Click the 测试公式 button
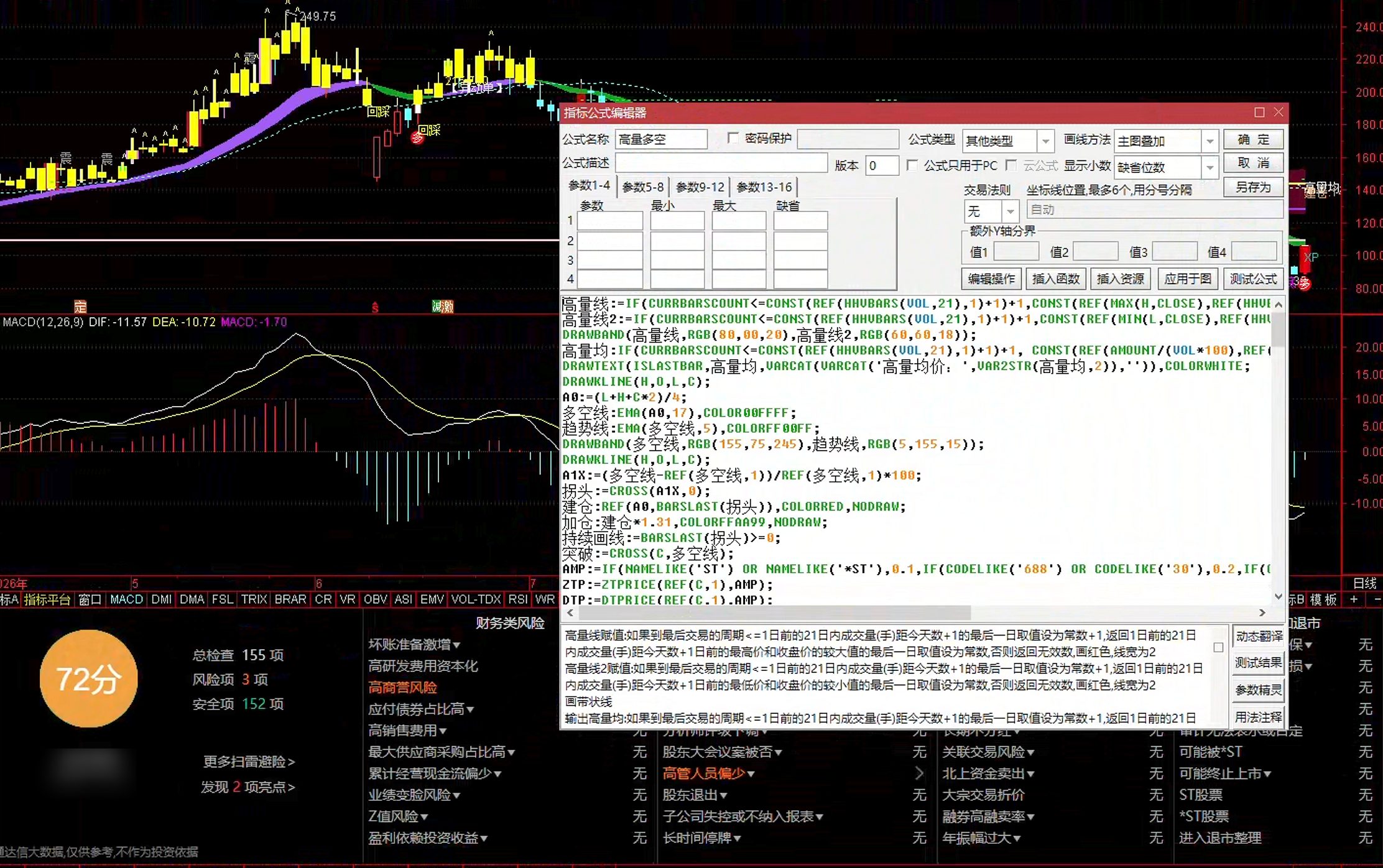The height and width of the screenshot is (868, 1383). click(1253, 279)
